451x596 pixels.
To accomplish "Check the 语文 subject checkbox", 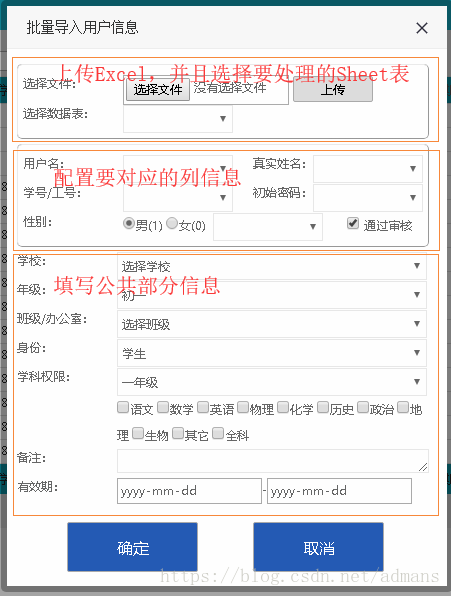I will tap(123, 407).
